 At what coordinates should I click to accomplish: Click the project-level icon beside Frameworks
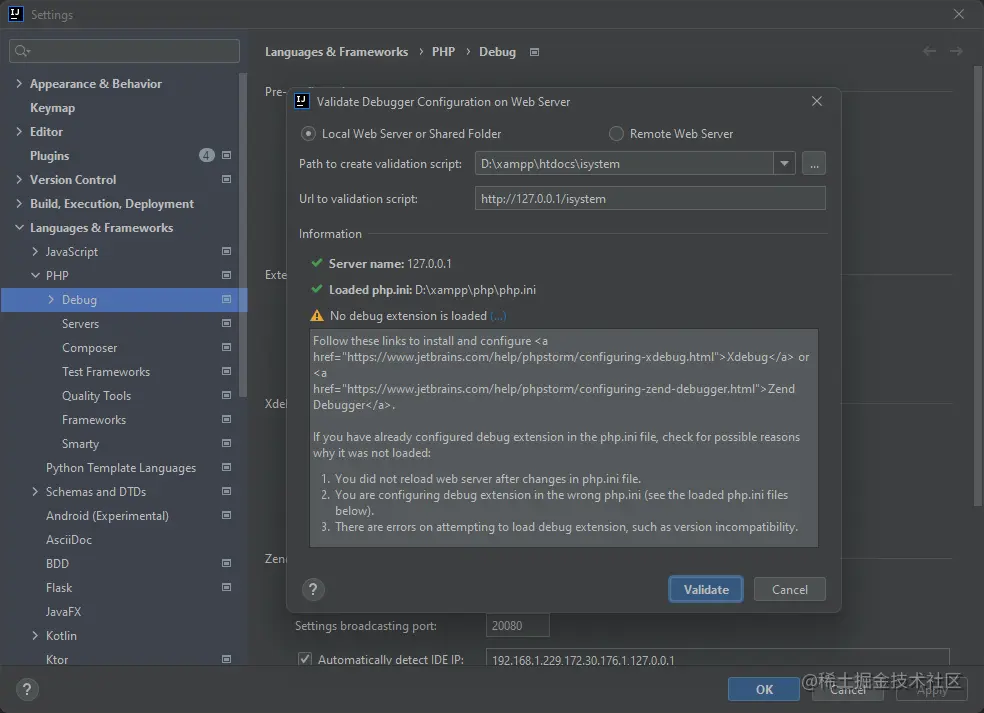pyautogui.click(x=227, y=419)
